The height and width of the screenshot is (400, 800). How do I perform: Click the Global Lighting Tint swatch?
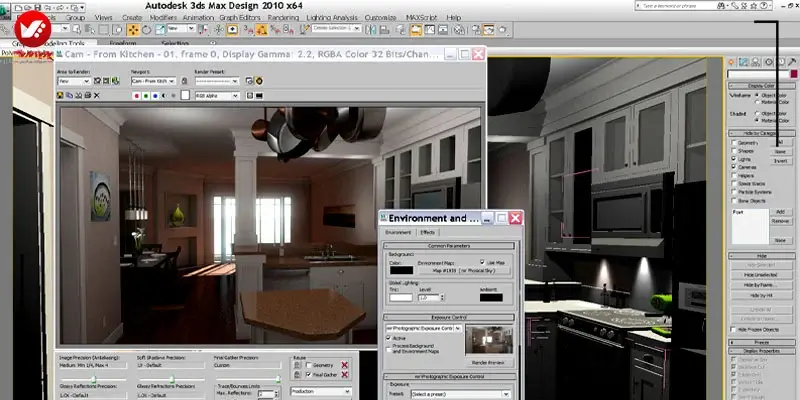coord(401,297)
